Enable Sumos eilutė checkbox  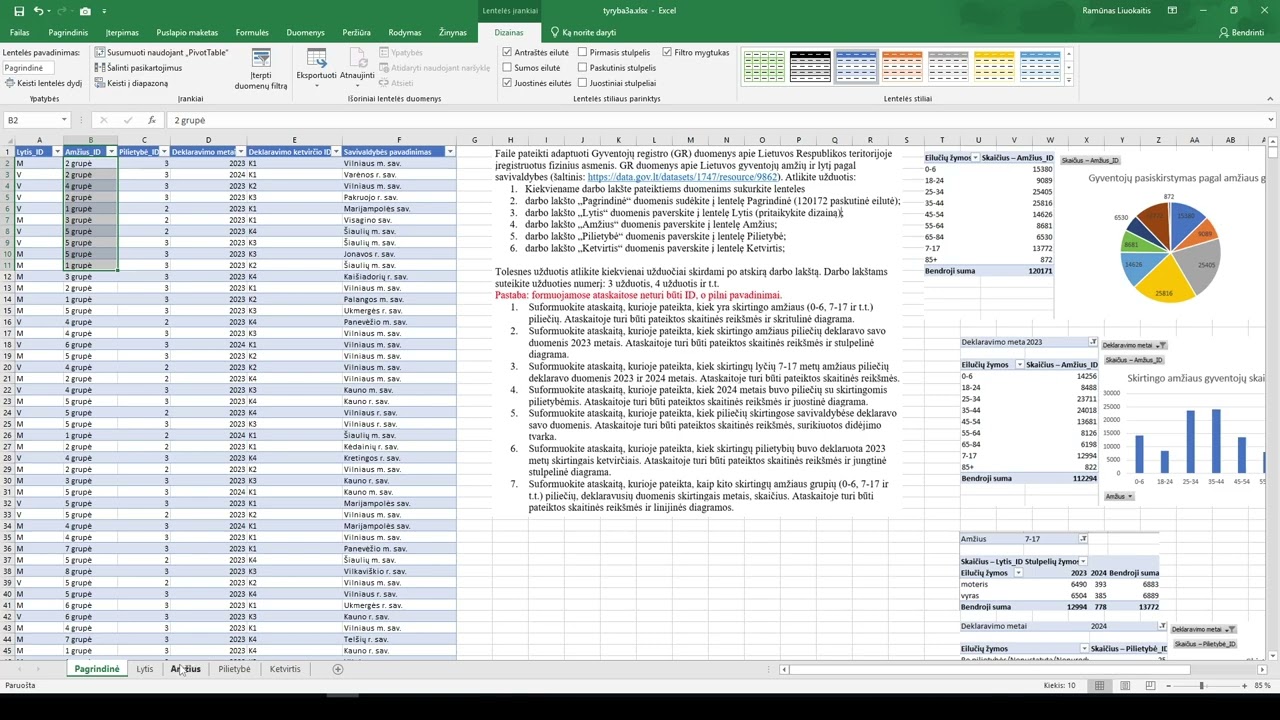click(508, 68)
